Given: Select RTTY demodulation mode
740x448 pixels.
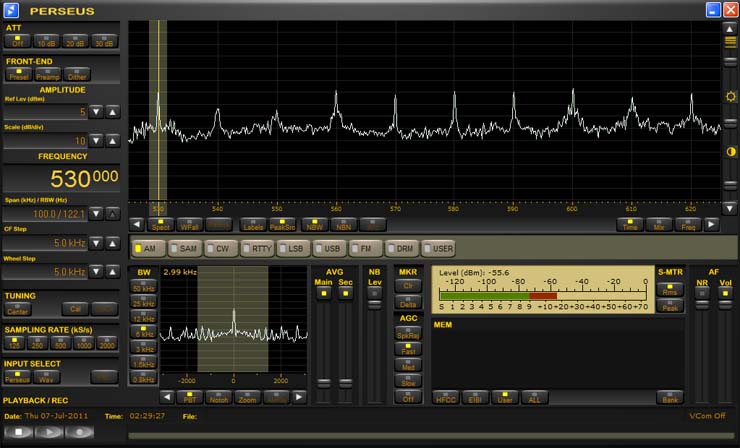Looking at the screenshot, I should tap(258, 248).
